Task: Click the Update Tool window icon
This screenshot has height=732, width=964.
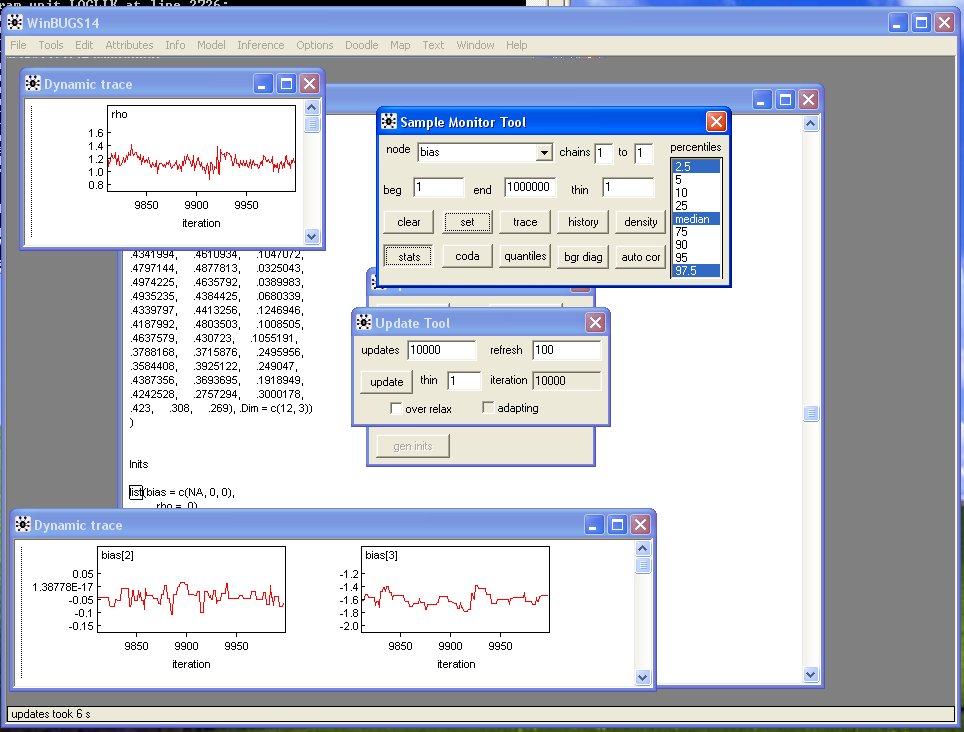Action: [x=363, y=323]
